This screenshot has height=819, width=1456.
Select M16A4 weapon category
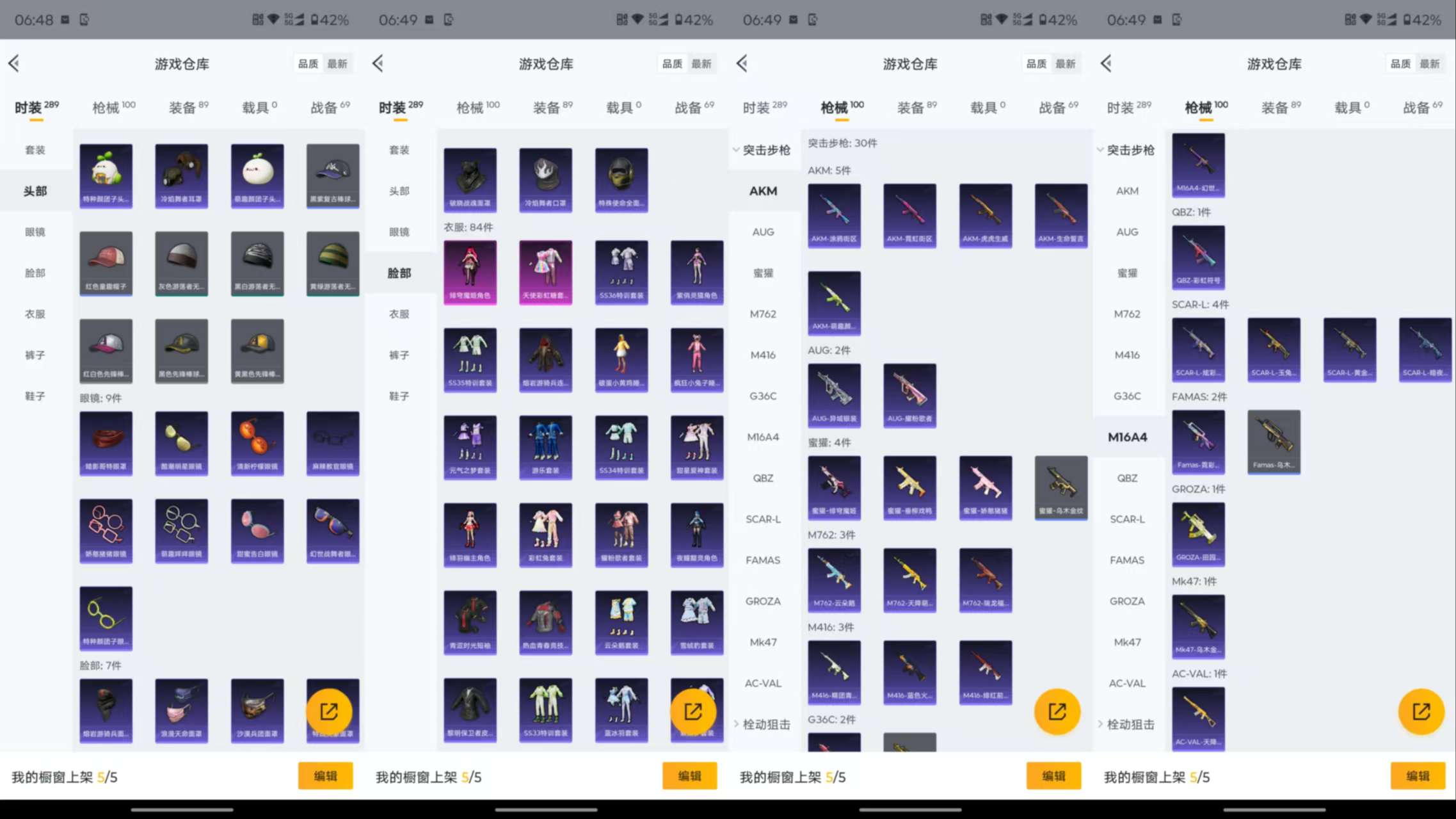[1128, 437]
